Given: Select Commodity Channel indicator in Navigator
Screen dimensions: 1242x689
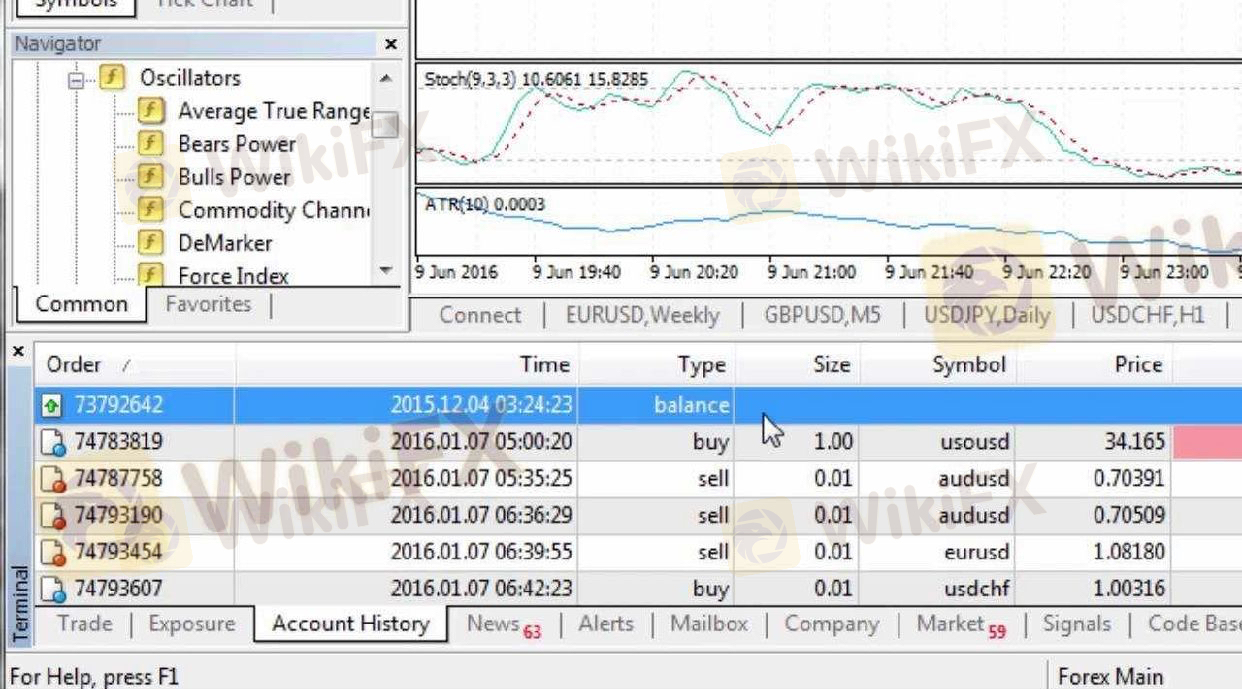Looking at the screenshot, I should click(x=273, y=210).
